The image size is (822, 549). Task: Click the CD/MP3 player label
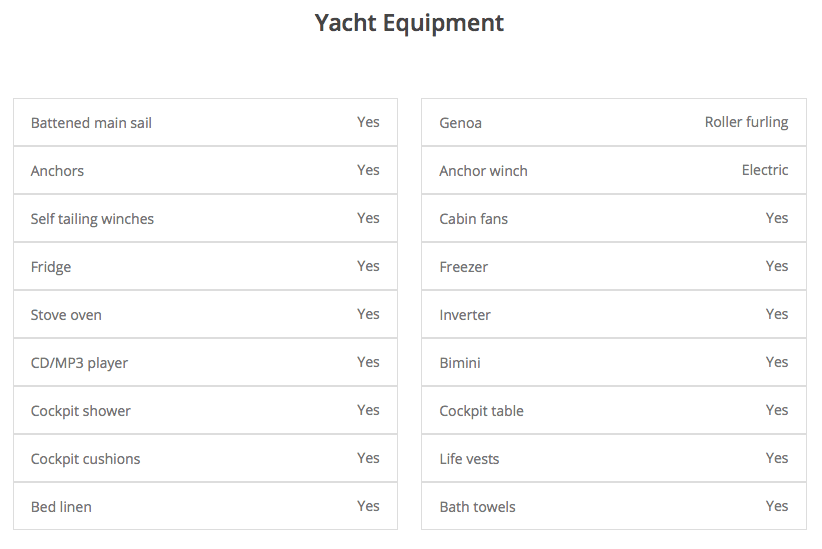(79, 363)
